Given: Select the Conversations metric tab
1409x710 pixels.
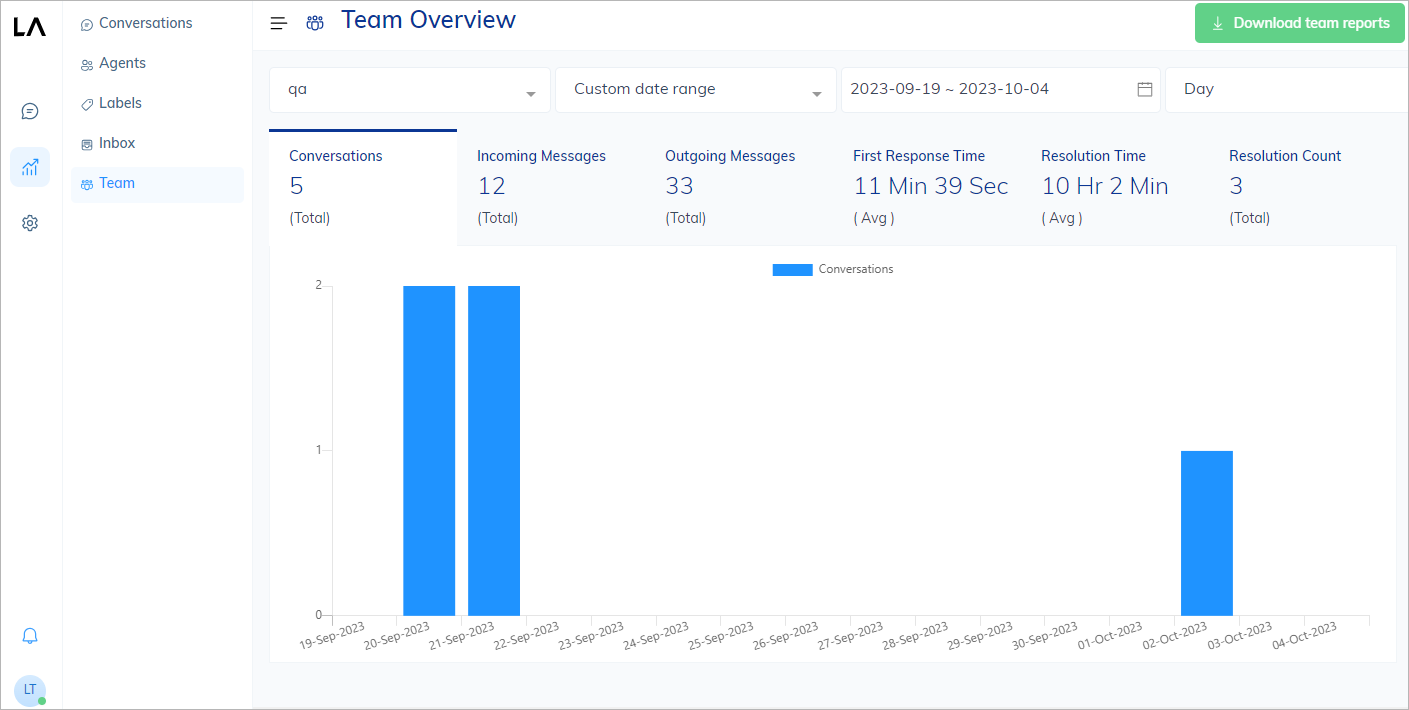Looking at the screenshot, I should 363,187.
